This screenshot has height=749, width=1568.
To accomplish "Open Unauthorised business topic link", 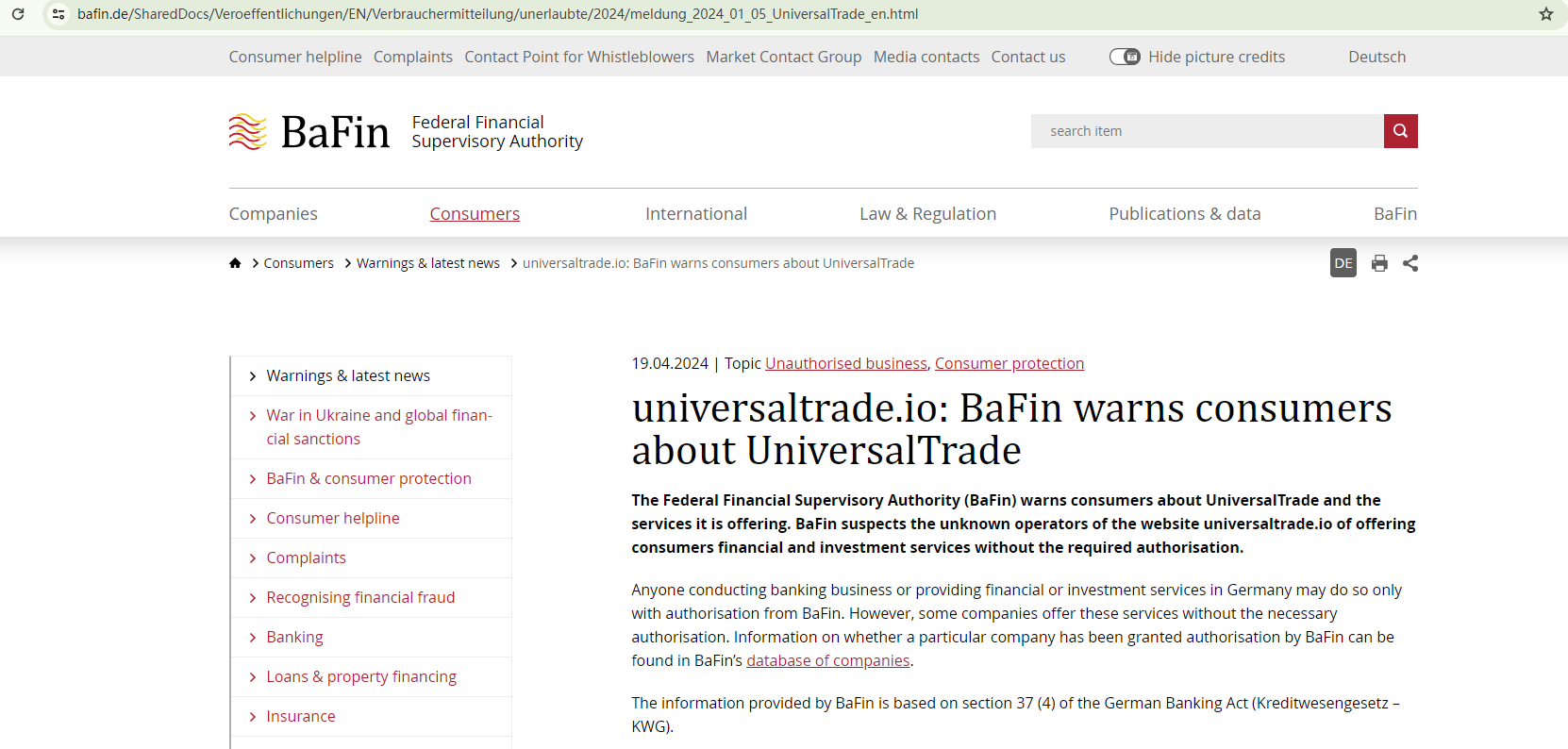I will [x=846, y=363].
